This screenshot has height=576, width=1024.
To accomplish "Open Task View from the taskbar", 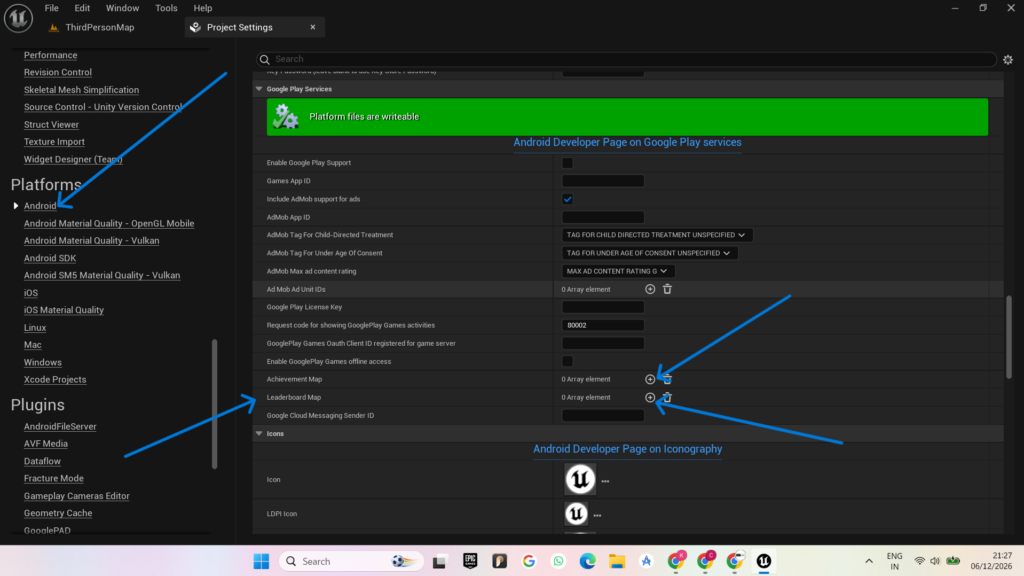I will click(x=440, y=561).
